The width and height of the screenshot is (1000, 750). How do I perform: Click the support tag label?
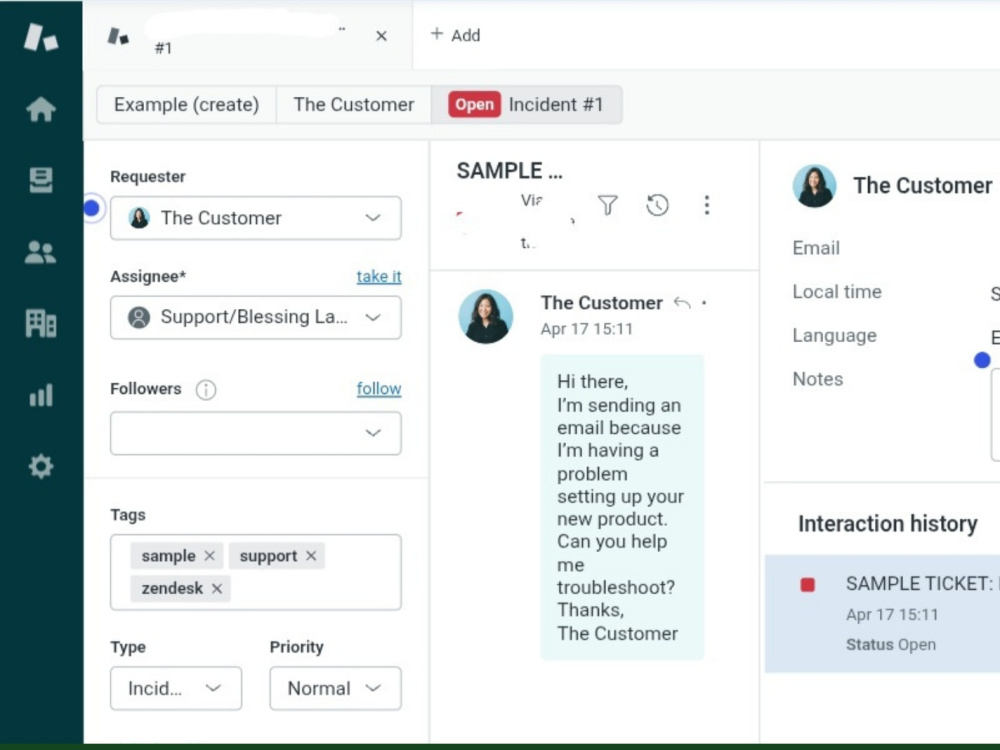[x=268, y=556]
